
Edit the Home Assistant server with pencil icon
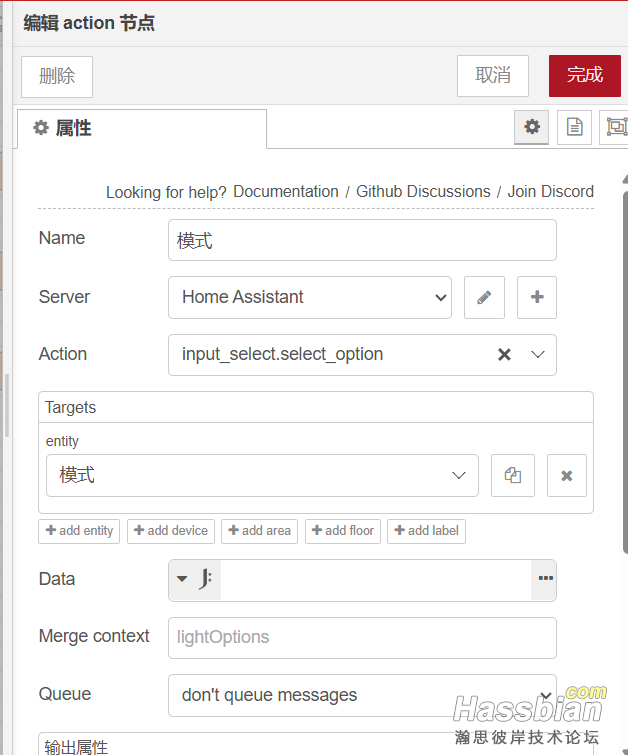coord(484,297)
